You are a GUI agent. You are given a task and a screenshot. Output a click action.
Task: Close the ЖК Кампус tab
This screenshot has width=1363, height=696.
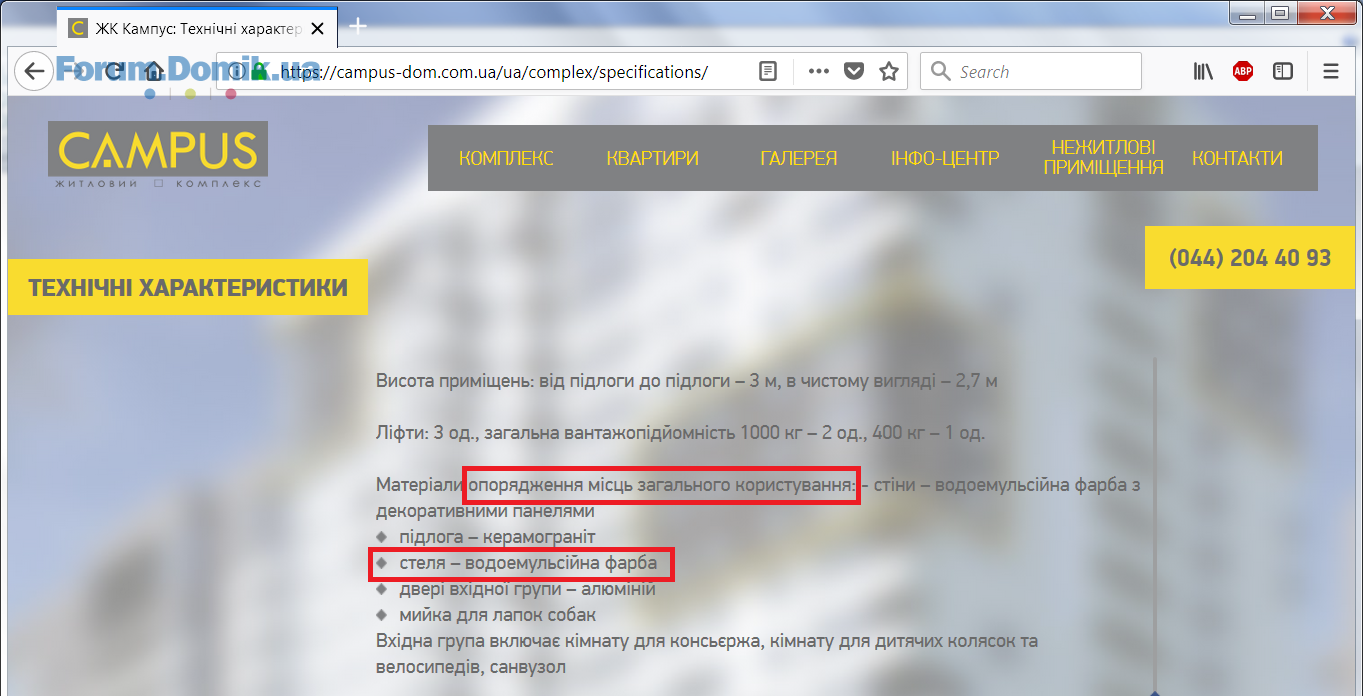[318, 29]
